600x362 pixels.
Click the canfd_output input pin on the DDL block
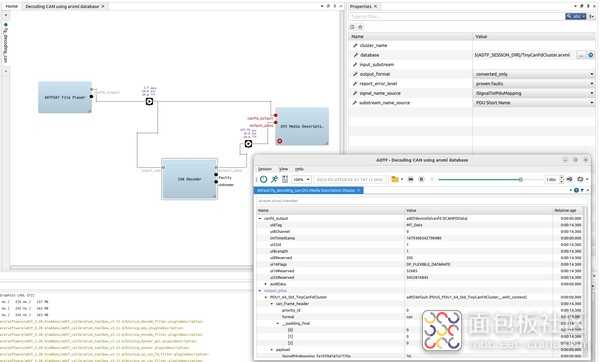pos(276,115)
